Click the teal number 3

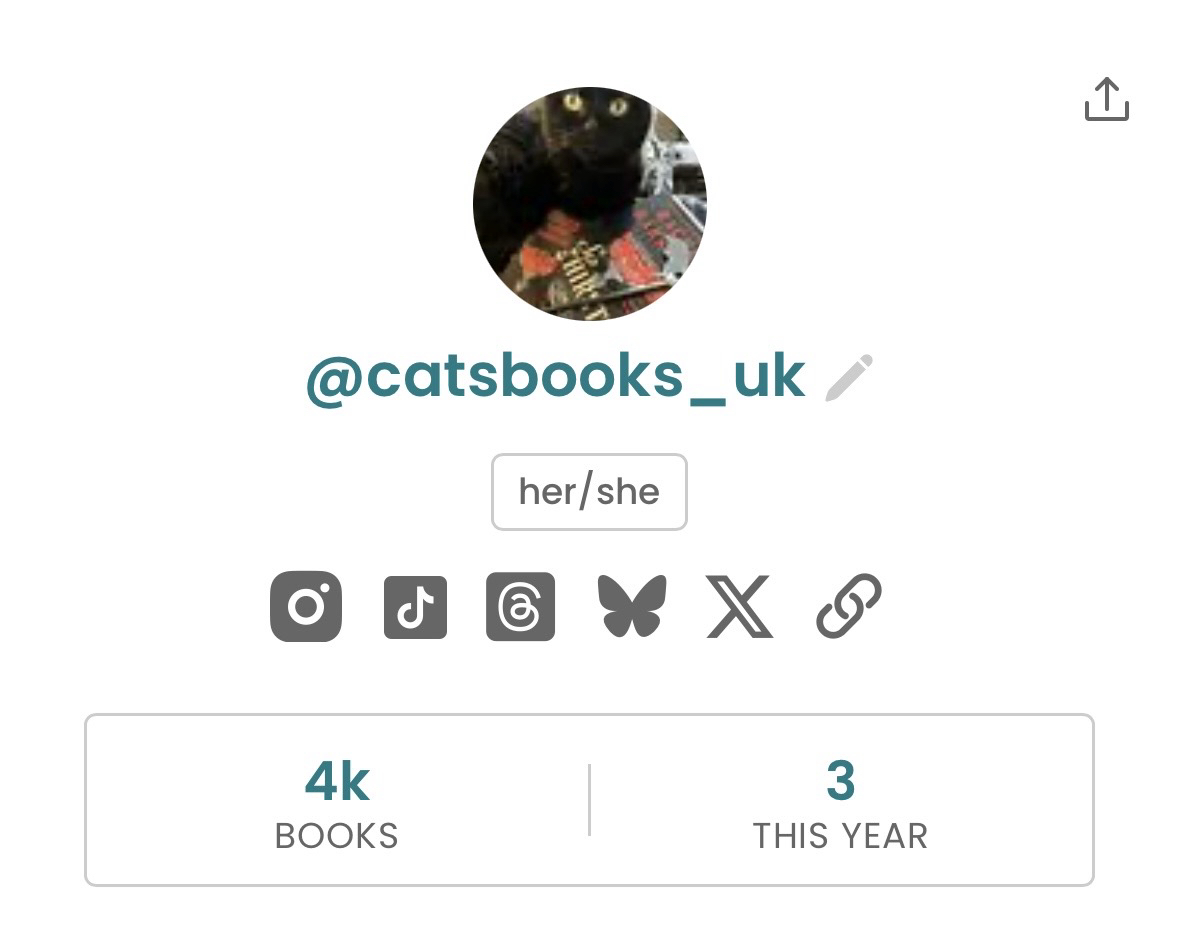pos(840,781)
